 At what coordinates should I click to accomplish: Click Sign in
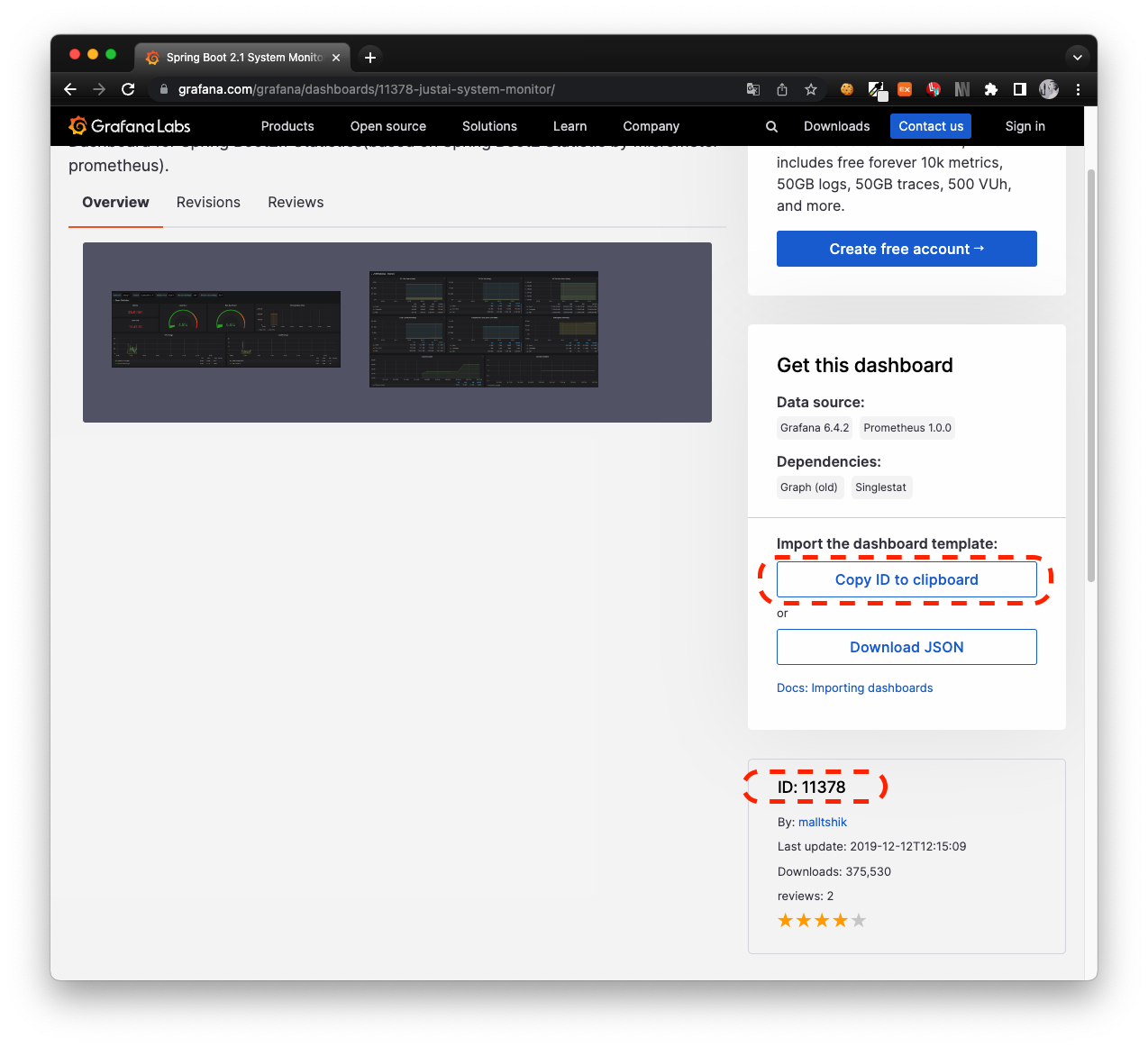[x=1025, y=126]
